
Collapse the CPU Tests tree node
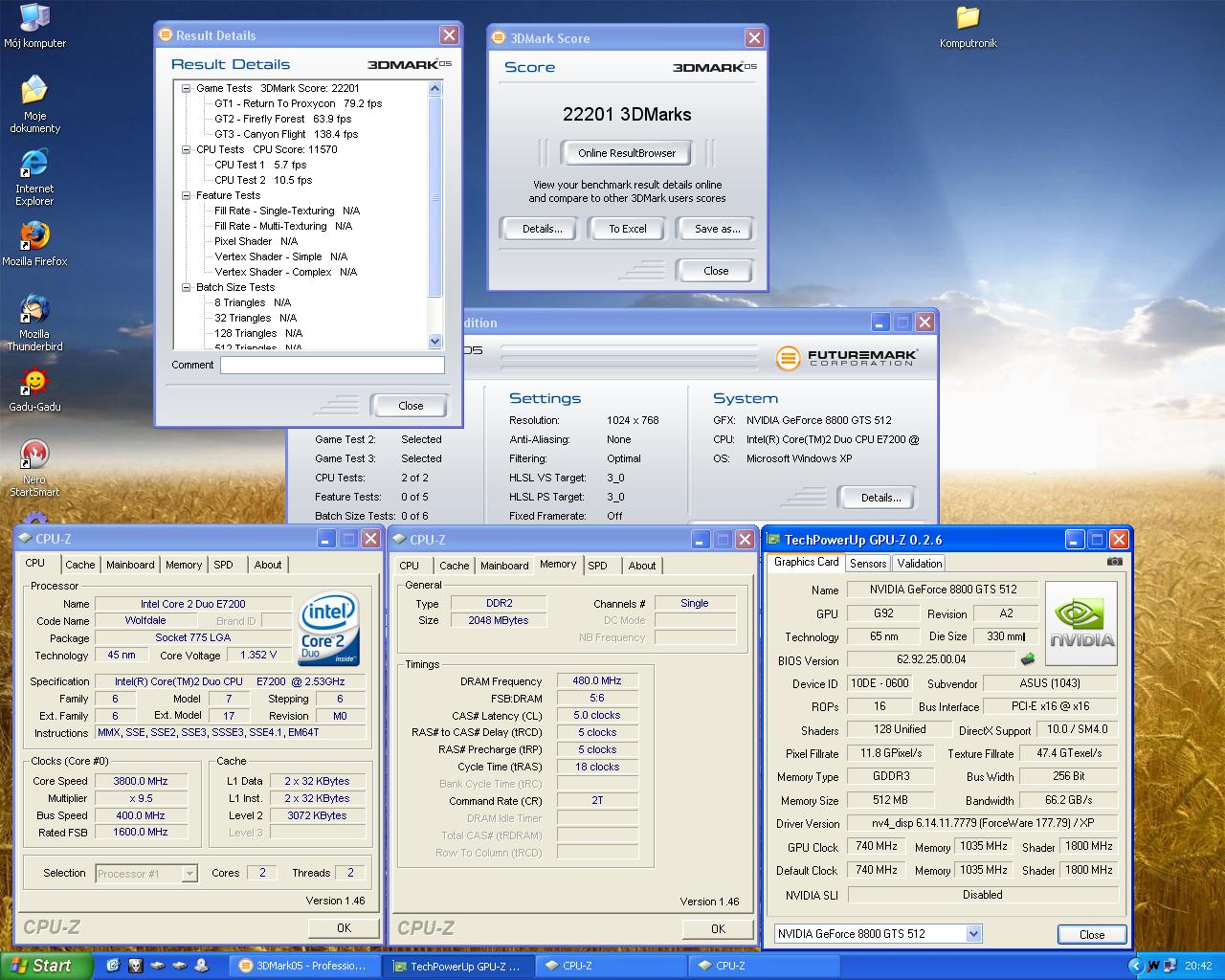(187, 149)
